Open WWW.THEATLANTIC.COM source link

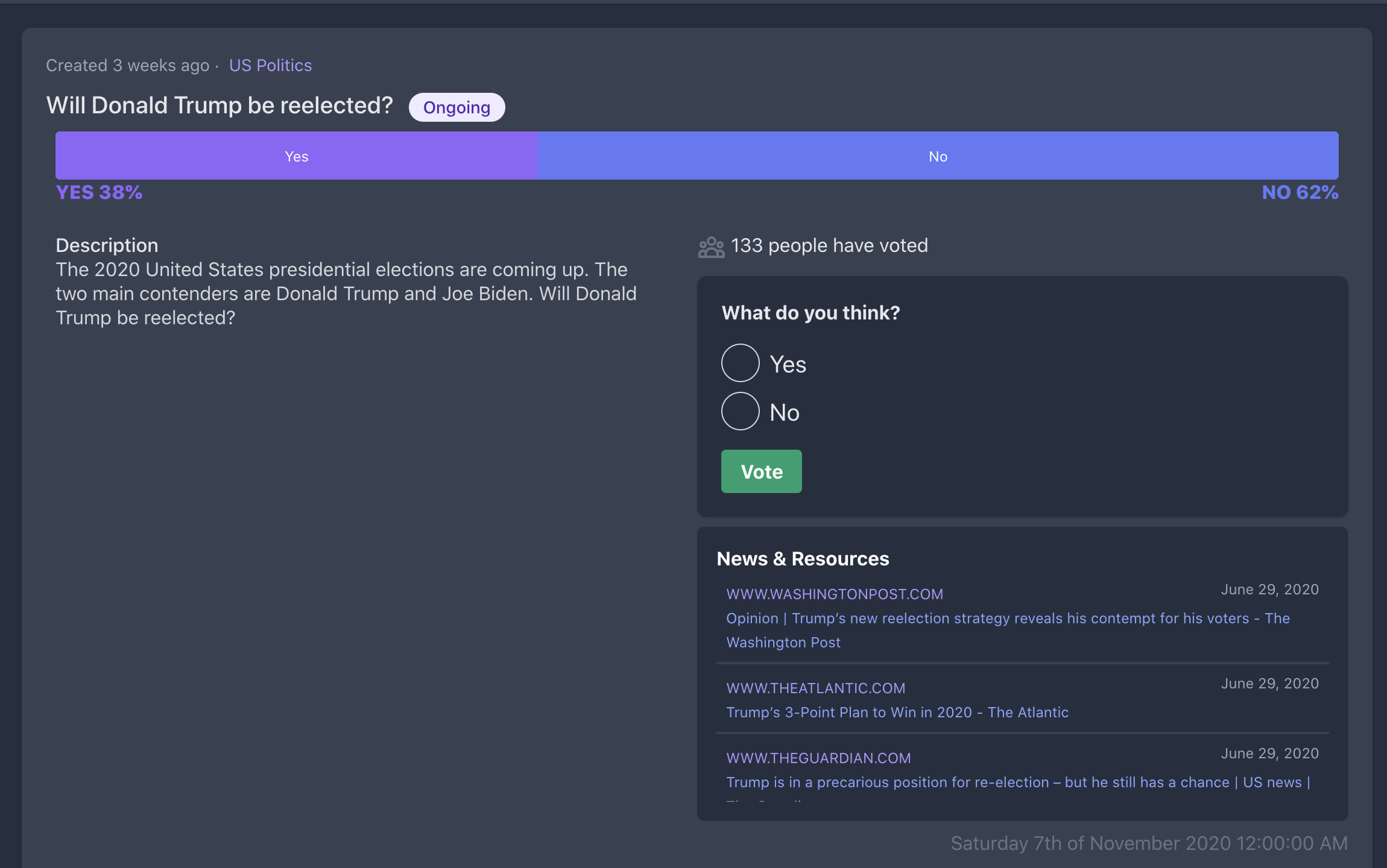pyautogui.click(x=815, y=688)
